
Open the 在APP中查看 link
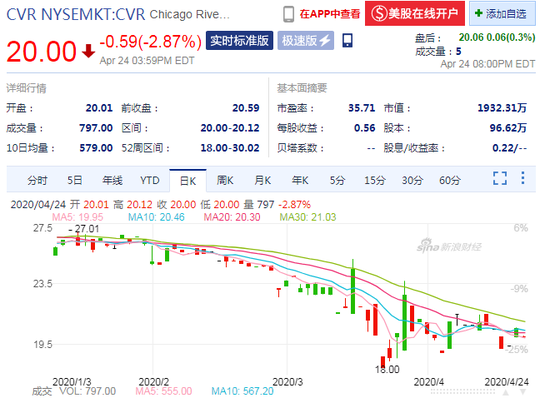pos(330,14)
